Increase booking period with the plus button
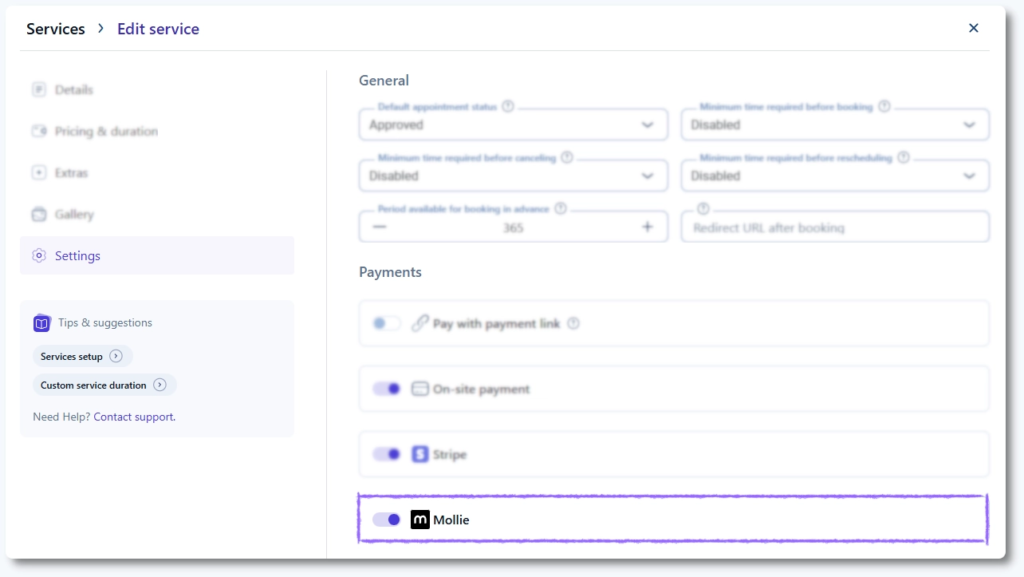 pos(647,227)
